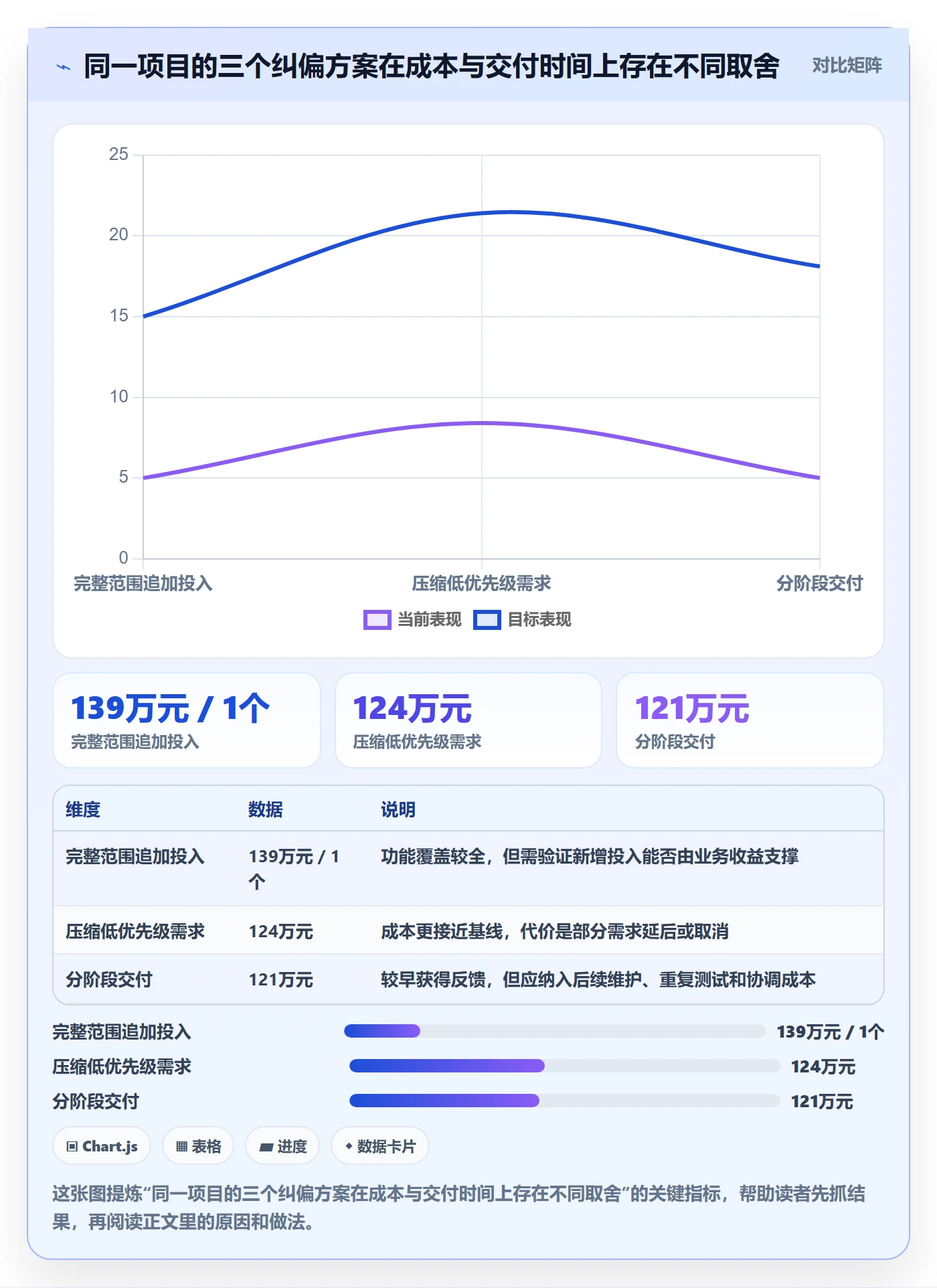Click the chart title heading text

pos(432,66)
